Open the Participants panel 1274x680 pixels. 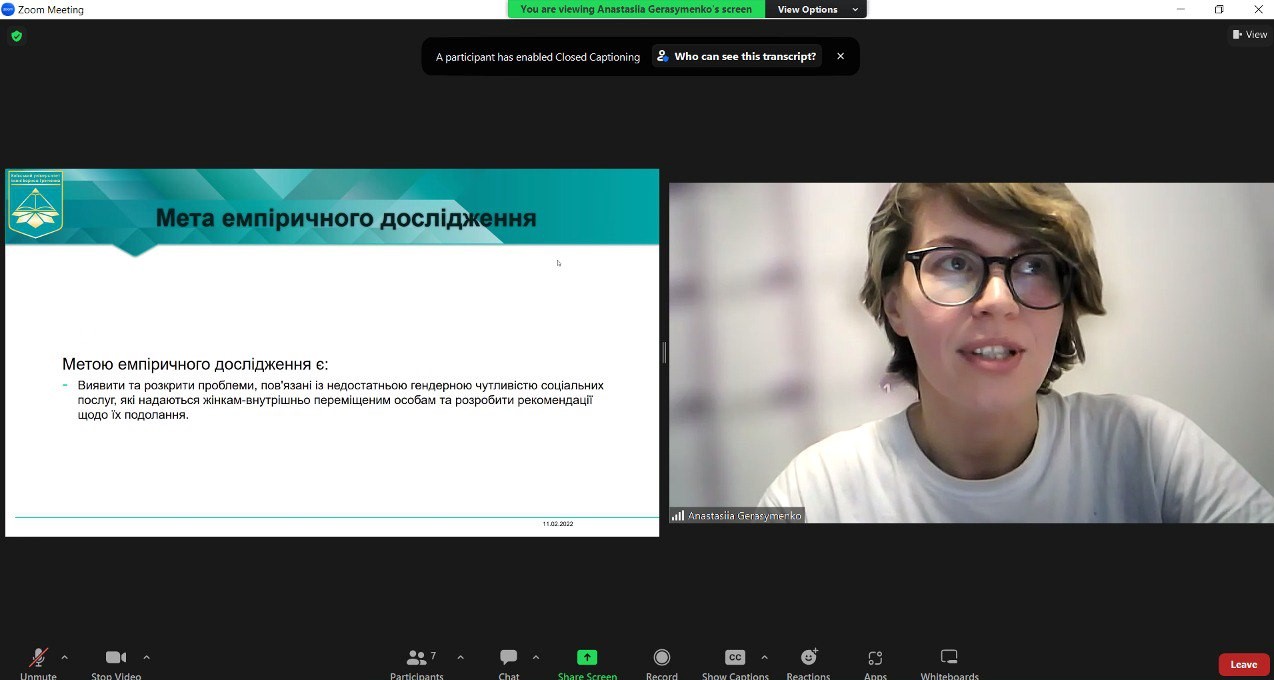pos(417,662)
